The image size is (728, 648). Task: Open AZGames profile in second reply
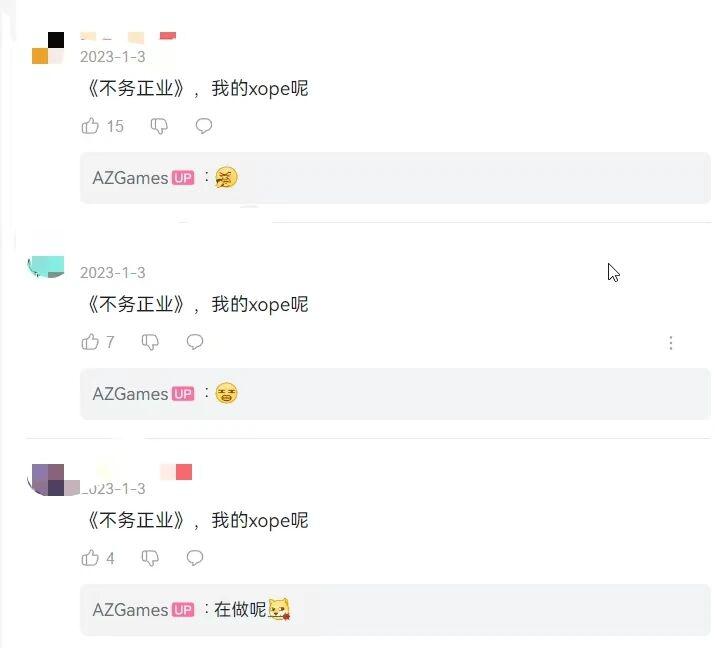pyautogui.click(x=130, y=394)
